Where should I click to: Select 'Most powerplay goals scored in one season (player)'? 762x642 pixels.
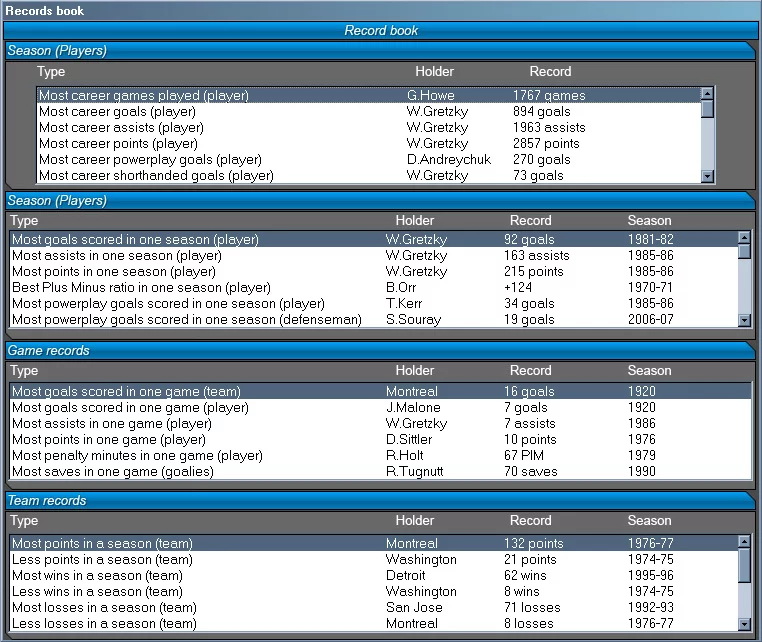(x=373, y=303)
